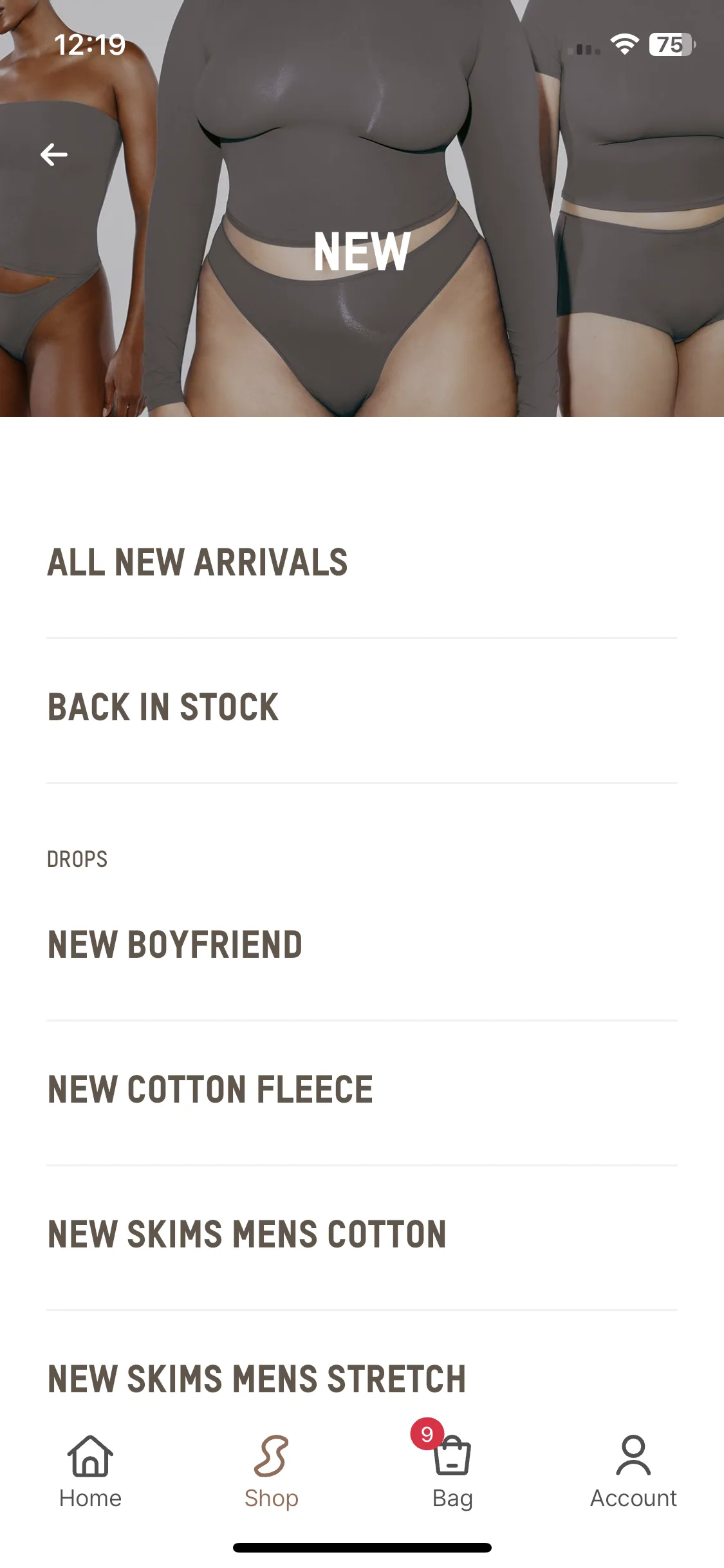The height and width of the screenshot is (1568, 724).
Task: Tap the back arrow icon
Action: [x=54, y=154]
